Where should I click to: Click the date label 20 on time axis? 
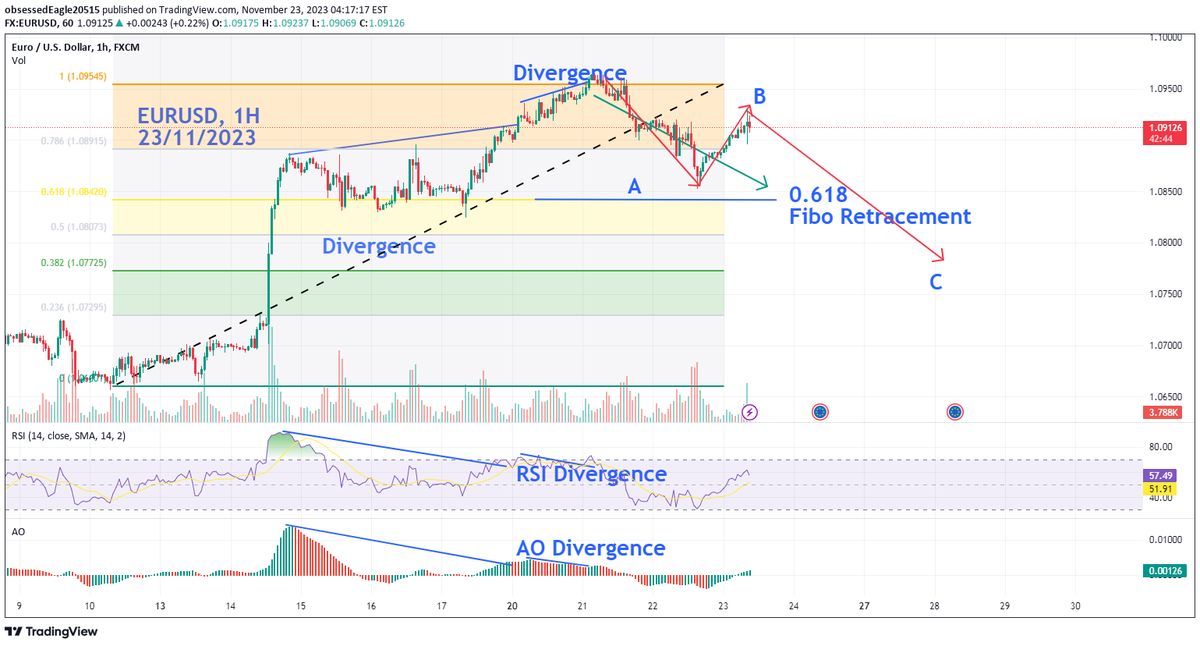pyautogui.click(x=512, y=606)
